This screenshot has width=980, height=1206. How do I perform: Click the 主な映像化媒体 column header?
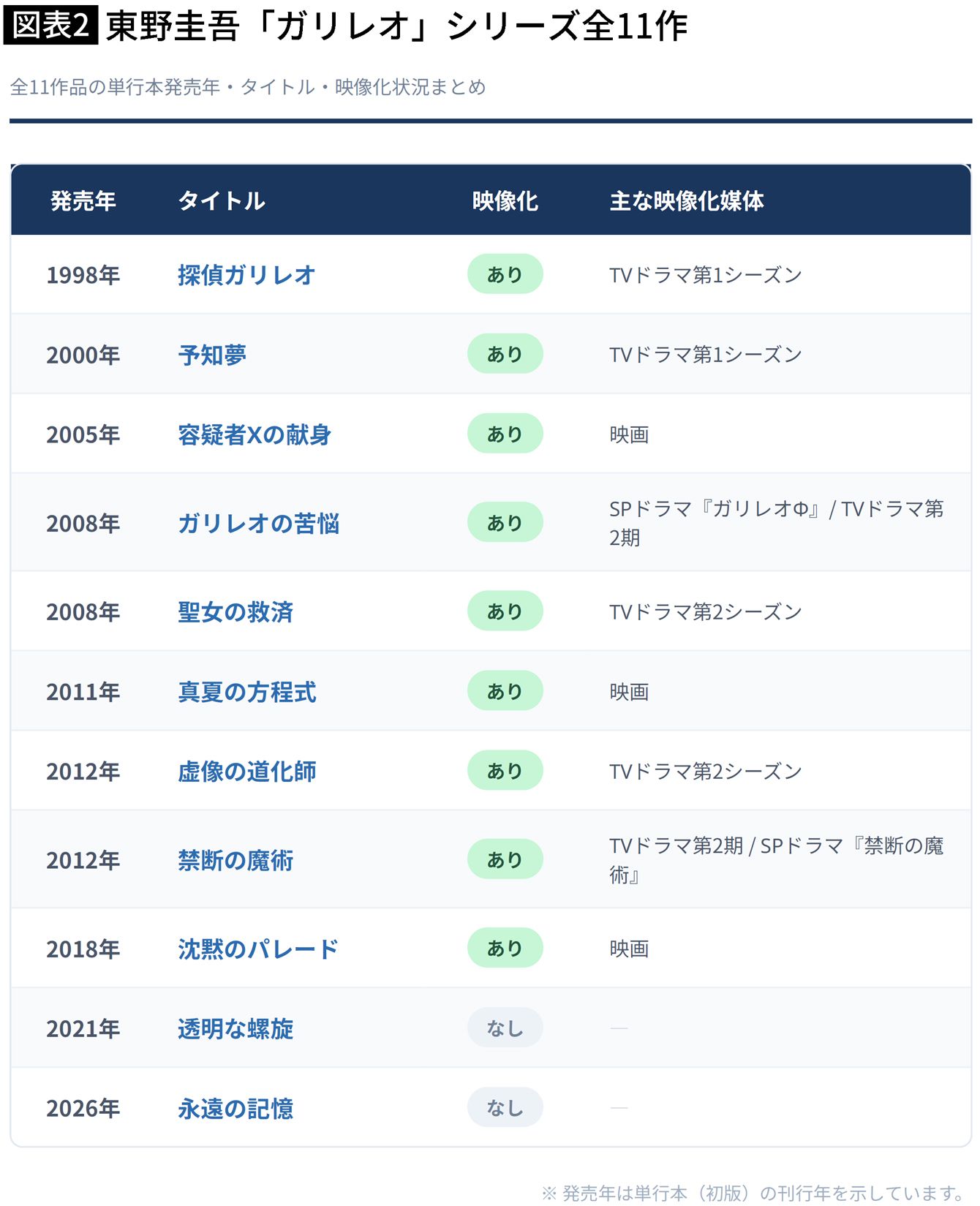pyautogui.click(x=687, y=200)
